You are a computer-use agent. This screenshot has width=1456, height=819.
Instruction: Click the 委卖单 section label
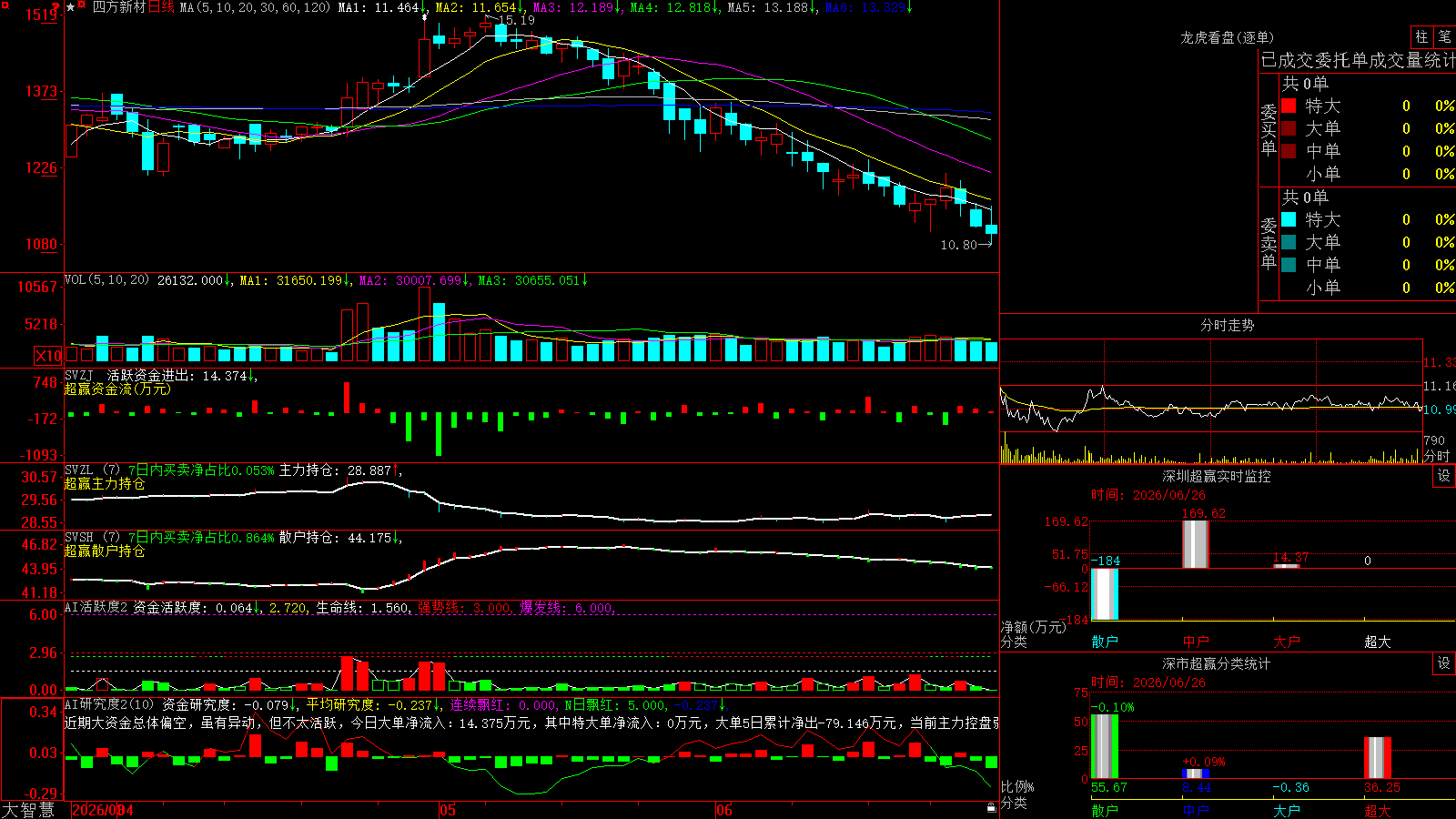pos(1269,243)
